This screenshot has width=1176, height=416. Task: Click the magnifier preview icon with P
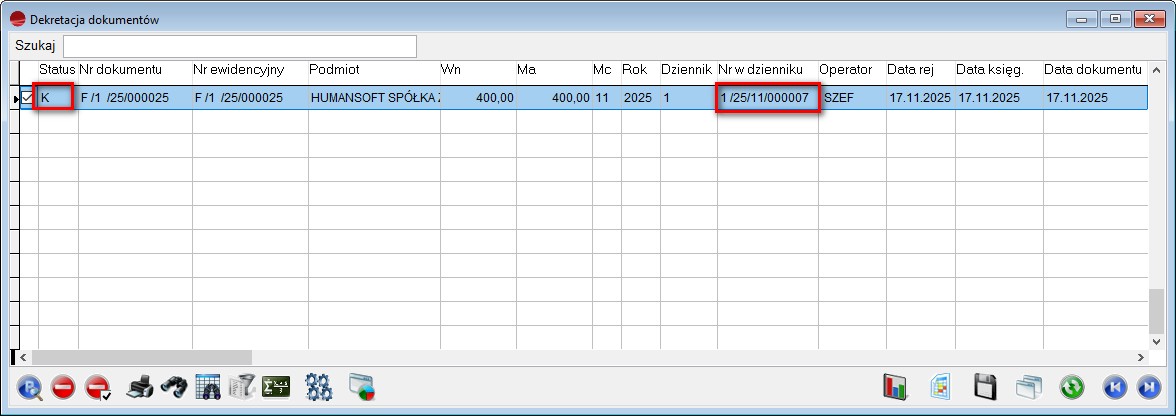pyautogui.click(x=30, y=387)
